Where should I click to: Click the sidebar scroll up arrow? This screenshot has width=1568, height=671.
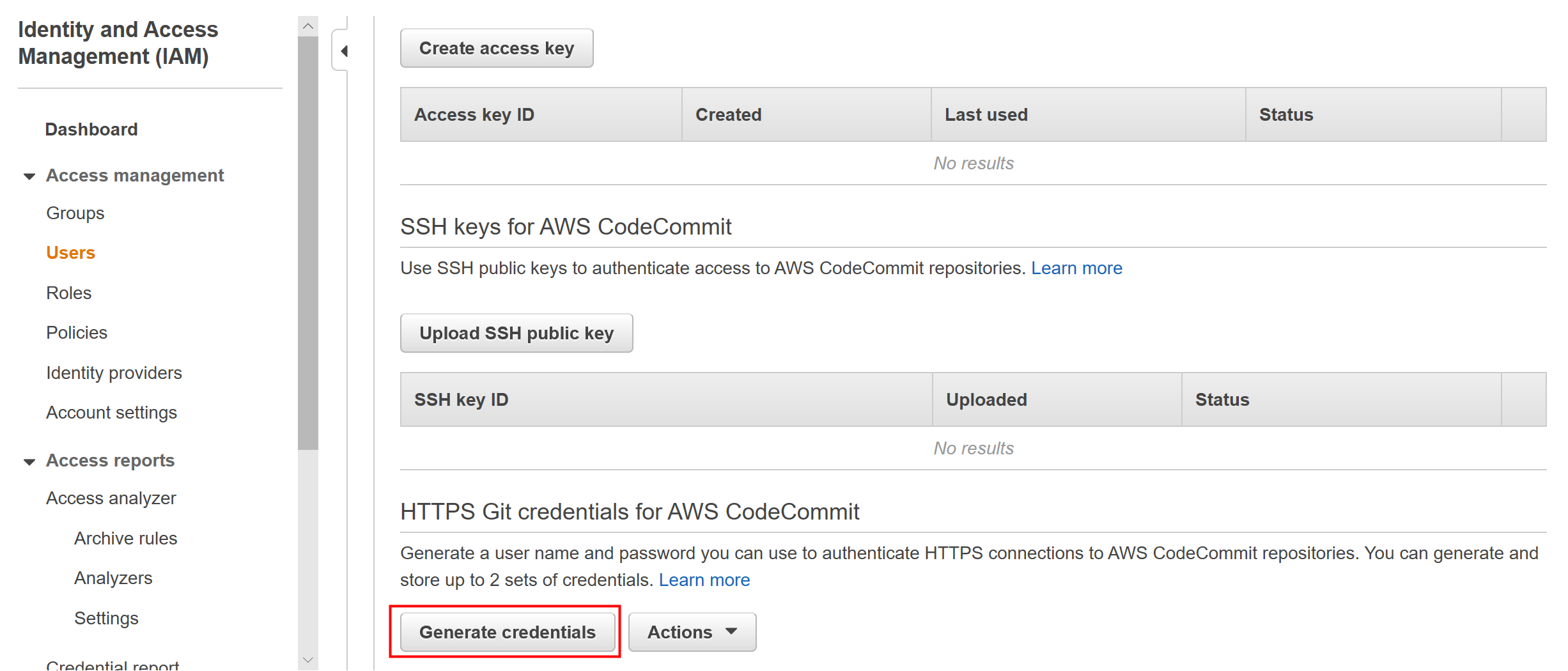coord(308,26)
